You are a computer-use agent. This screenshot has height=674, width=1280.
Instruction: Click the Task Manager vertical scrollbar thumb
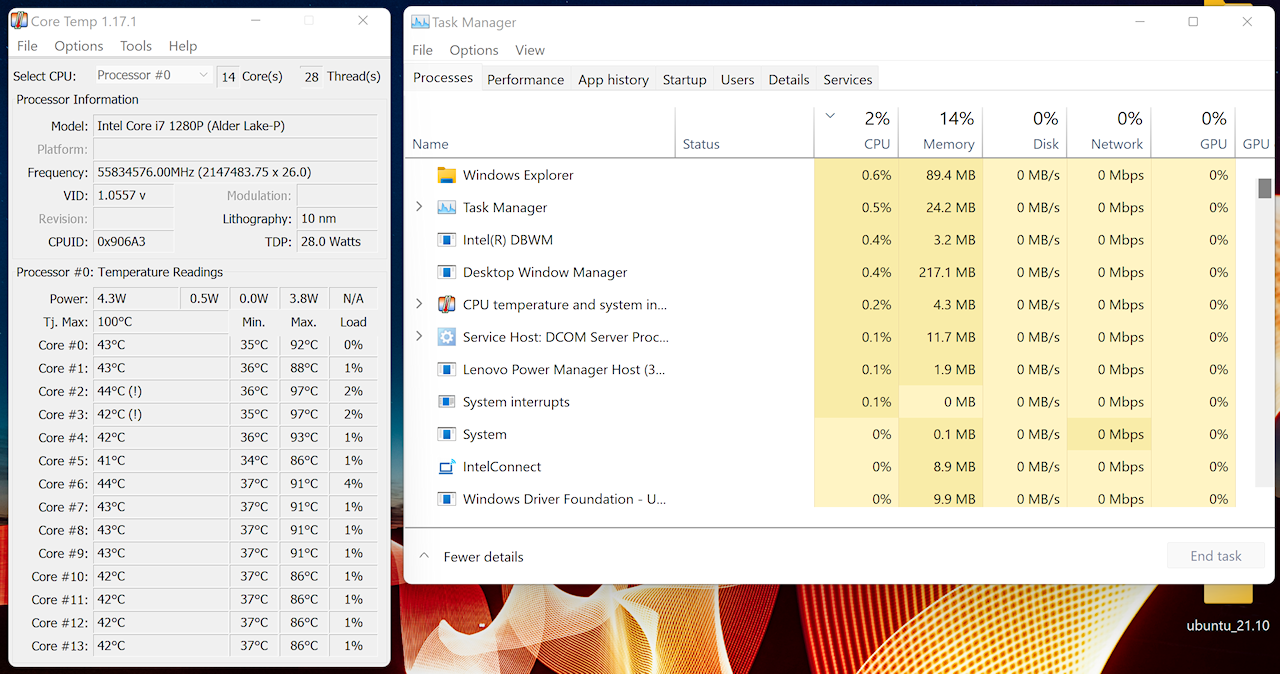(x=1265, y=189)
